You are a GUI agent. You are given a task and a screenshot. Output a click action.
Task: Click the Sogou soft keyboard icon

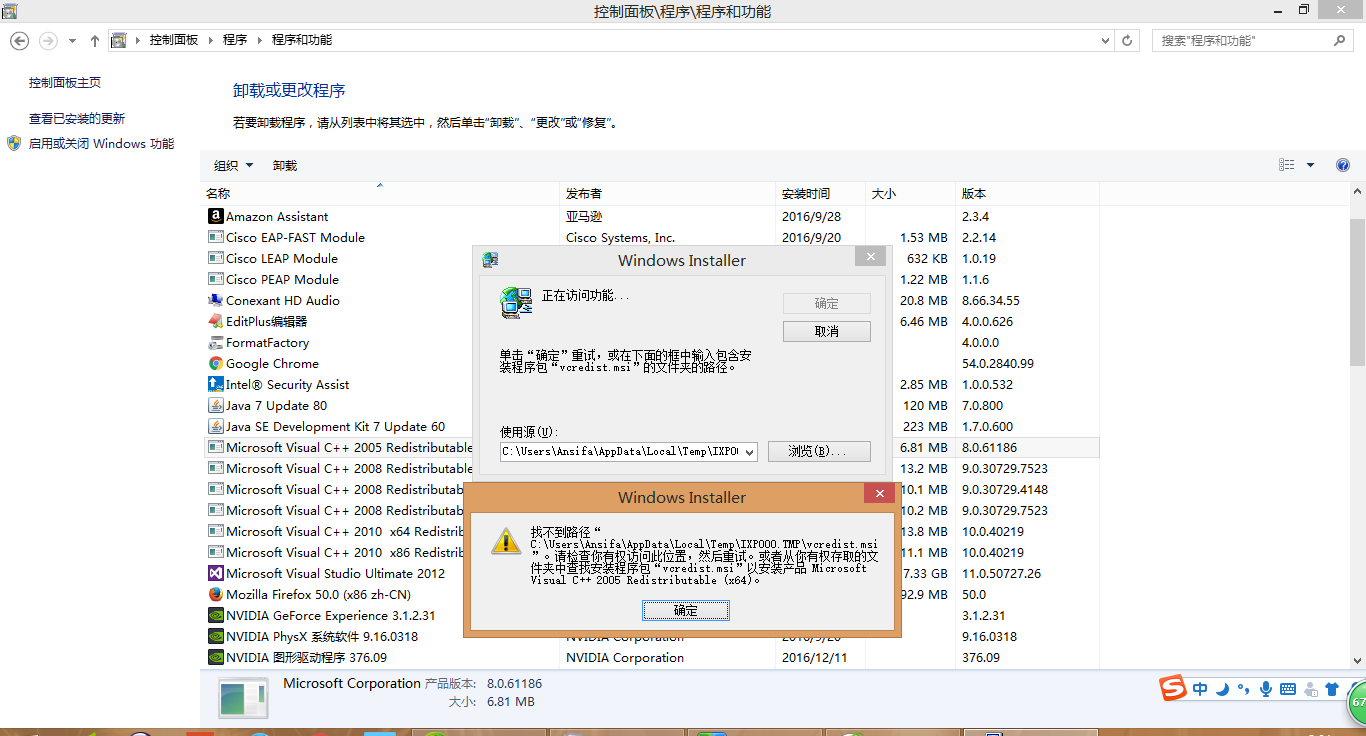coord(1287,689)
